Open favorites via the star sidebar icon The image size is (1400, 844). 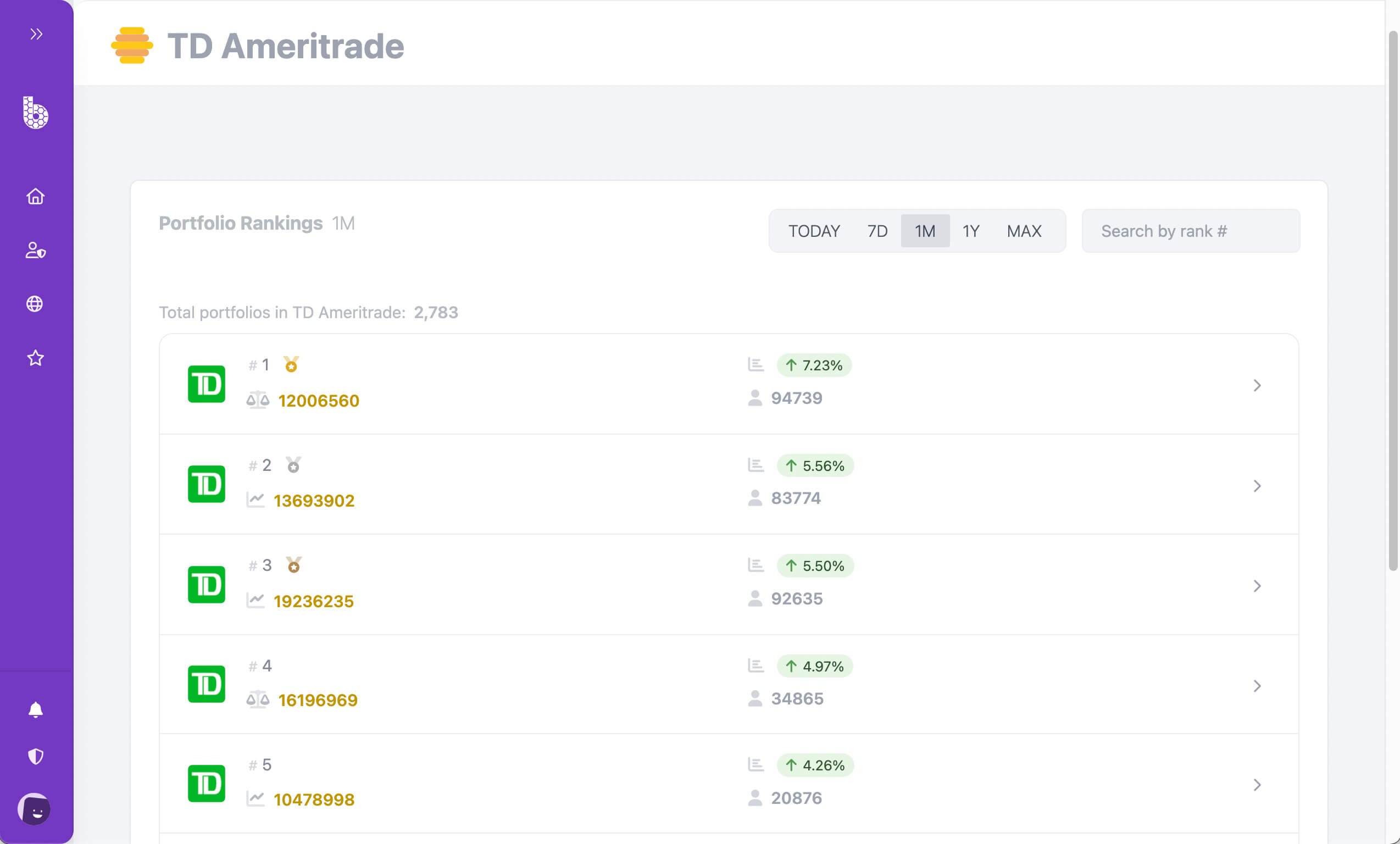coord(35,358)
